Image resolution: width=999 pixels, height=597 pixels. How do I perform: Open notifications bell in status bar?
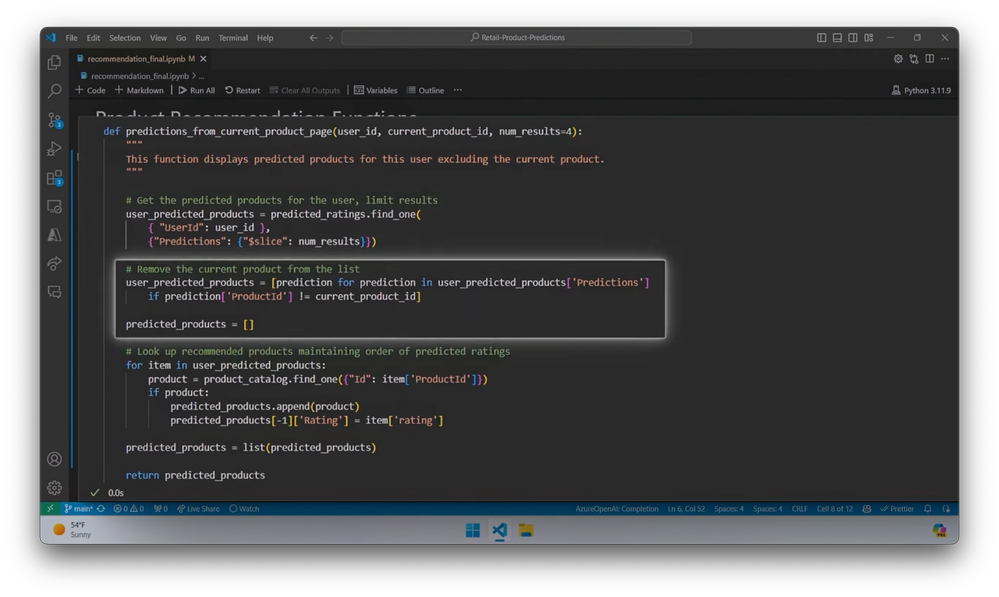(928, 508)
